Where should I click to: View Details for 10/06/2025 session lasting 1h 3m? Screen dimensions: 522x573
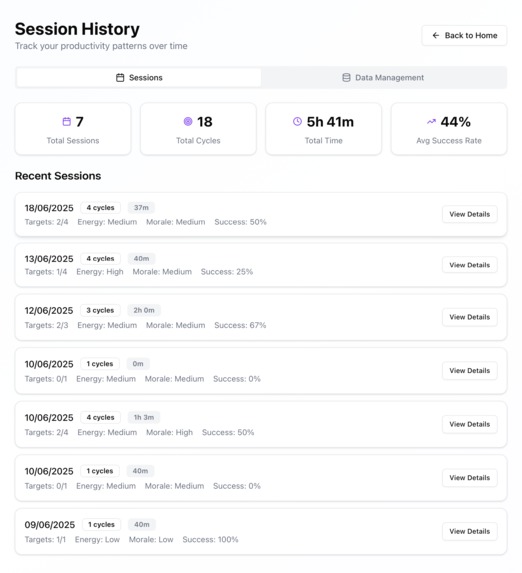point(469,424)
